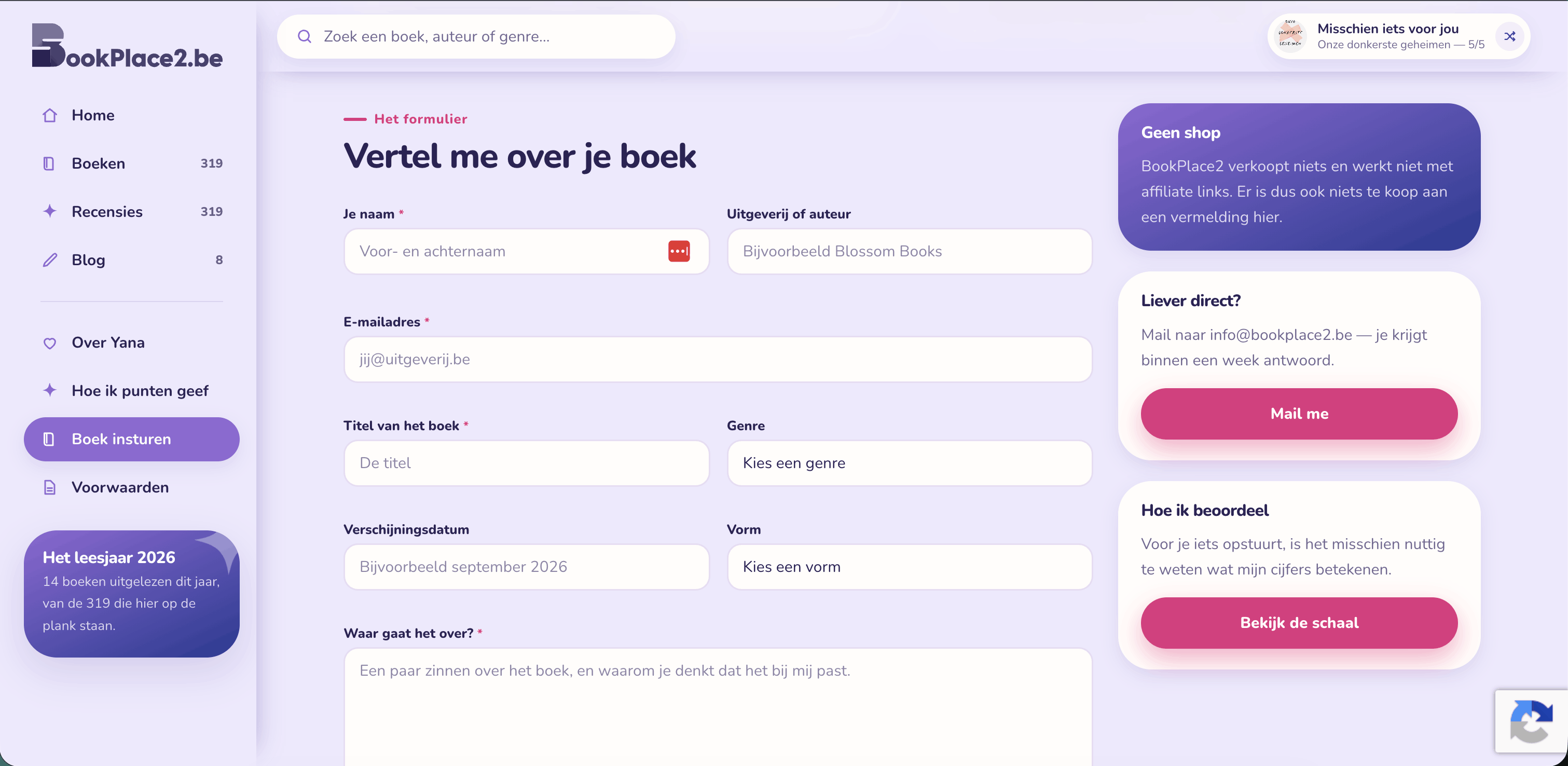Screen dimensions: 1568x766
Task: Focus the Uitgeverij of auteur field
Action: pyautogui.click(x=910, y=251)
